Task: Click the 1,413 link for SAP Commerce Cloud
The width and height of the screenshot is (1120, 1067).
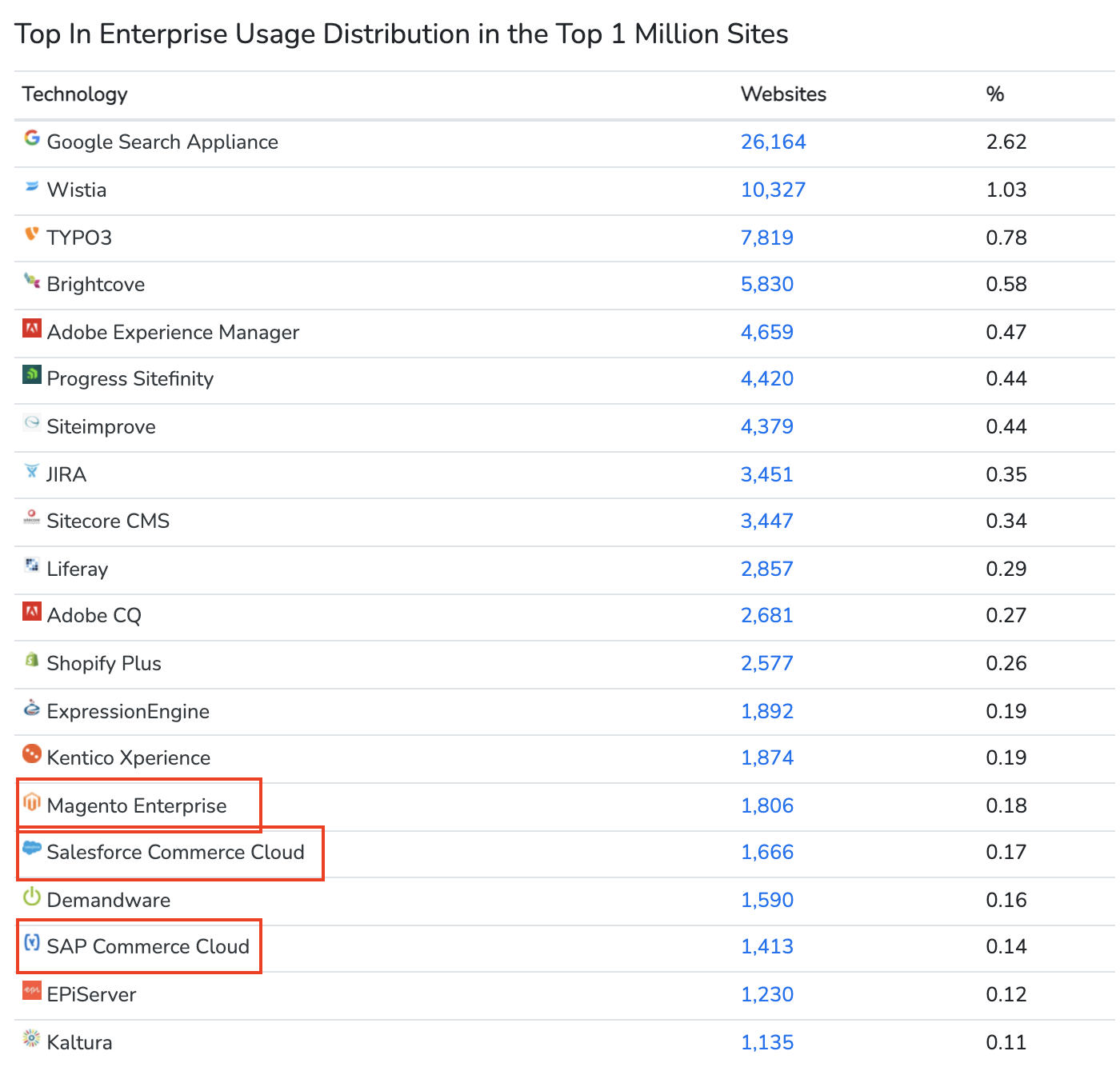Action: [767, 946]
